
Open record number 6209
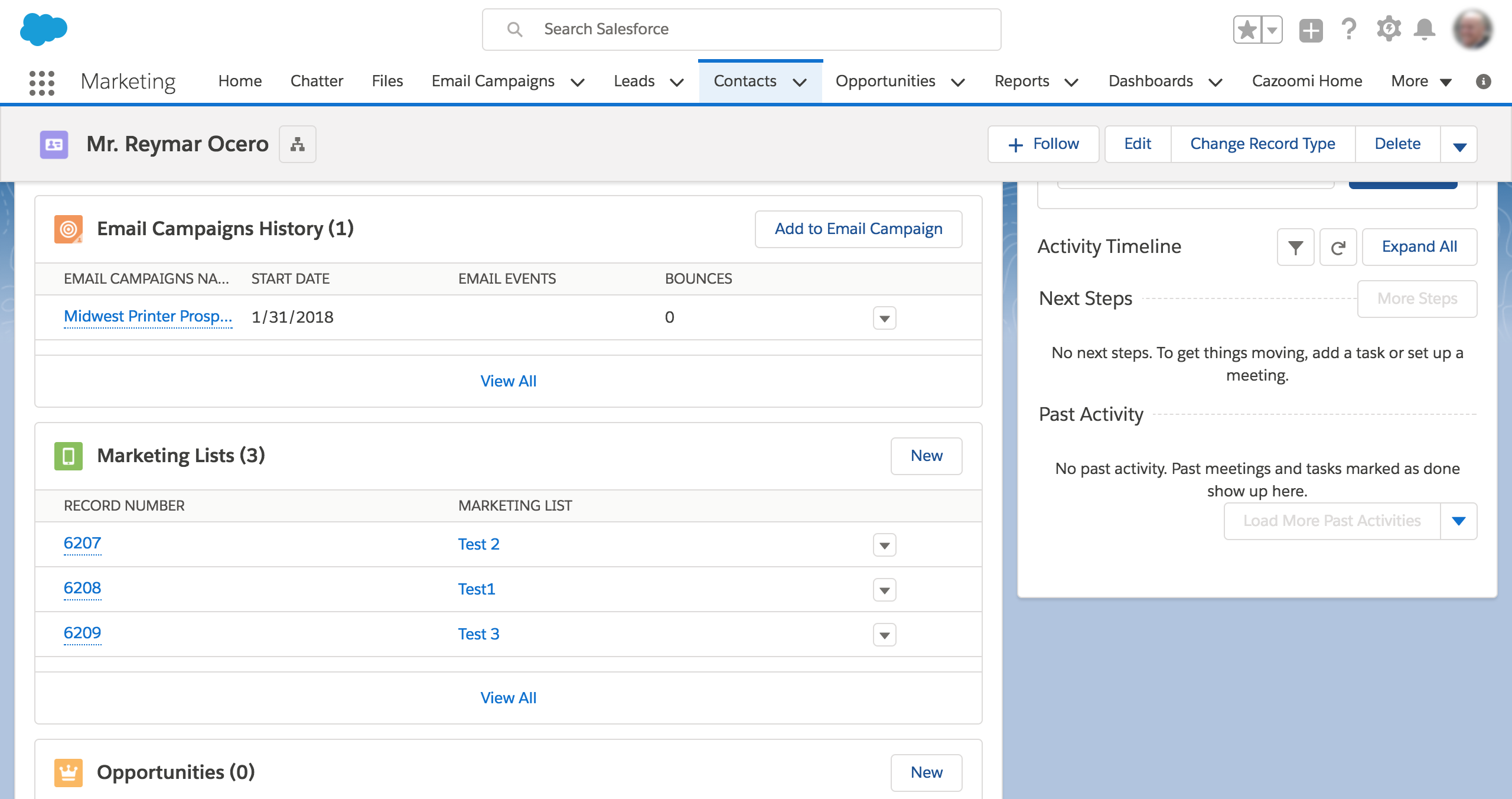tap(82, 634)
